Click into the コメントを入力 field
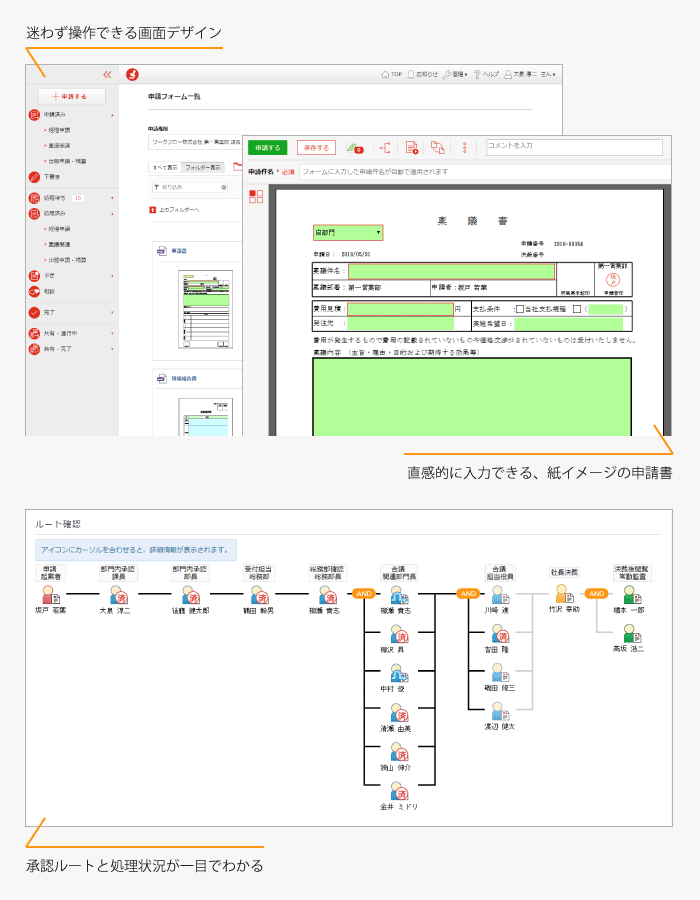 point(573,147)
